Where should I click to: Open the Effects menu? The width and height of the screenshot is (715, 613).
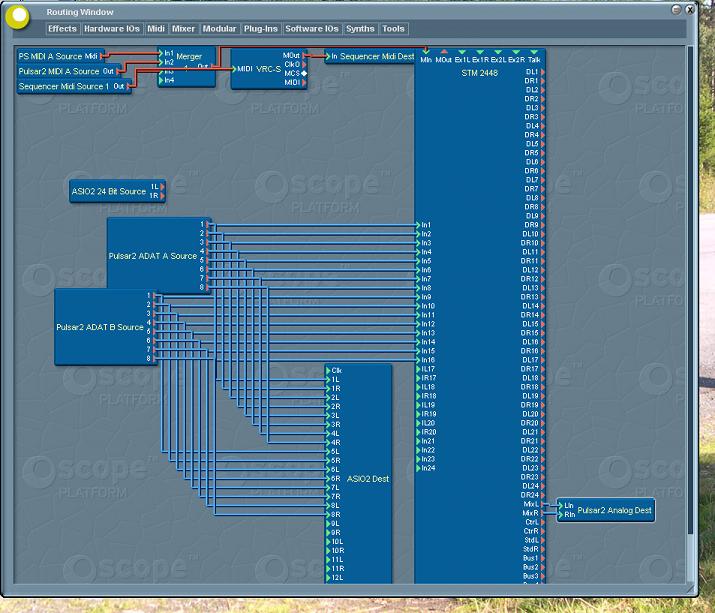click(62, 29)
